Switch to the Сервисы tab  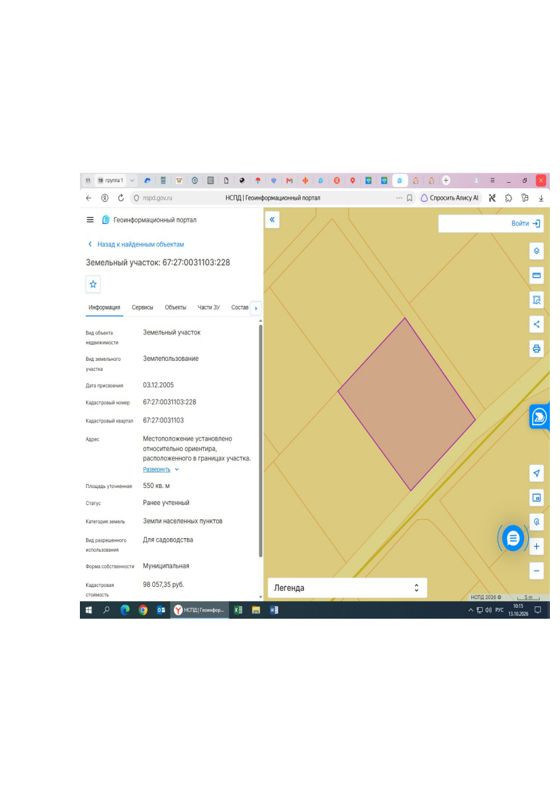tap(142, 307)
